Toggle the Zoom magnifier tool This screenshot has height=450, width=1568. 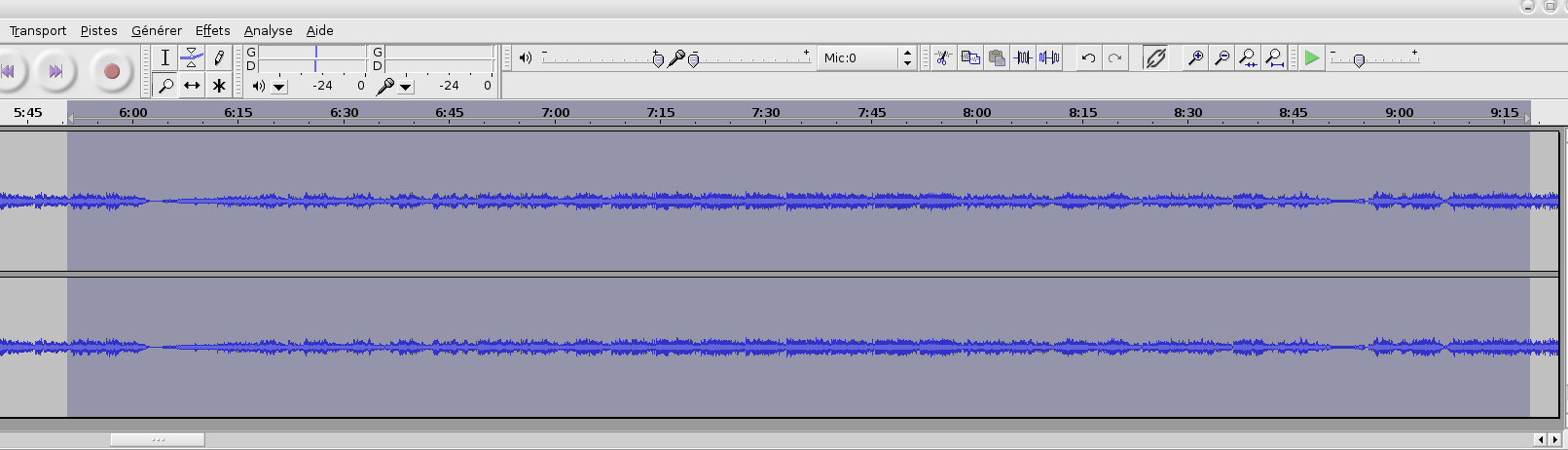165,86
